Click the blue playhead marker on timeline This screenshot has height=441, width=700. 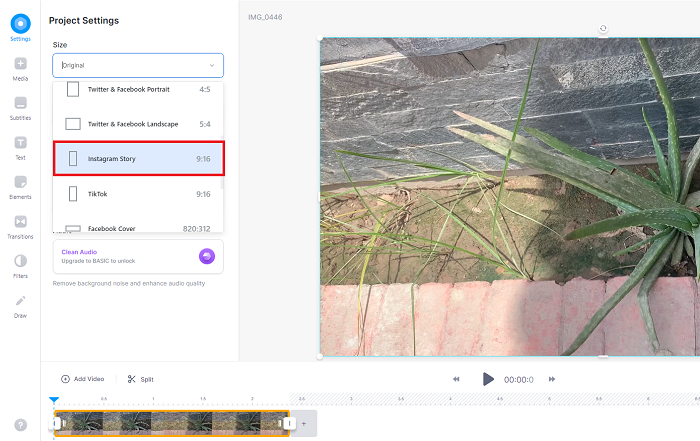(54, 399)
